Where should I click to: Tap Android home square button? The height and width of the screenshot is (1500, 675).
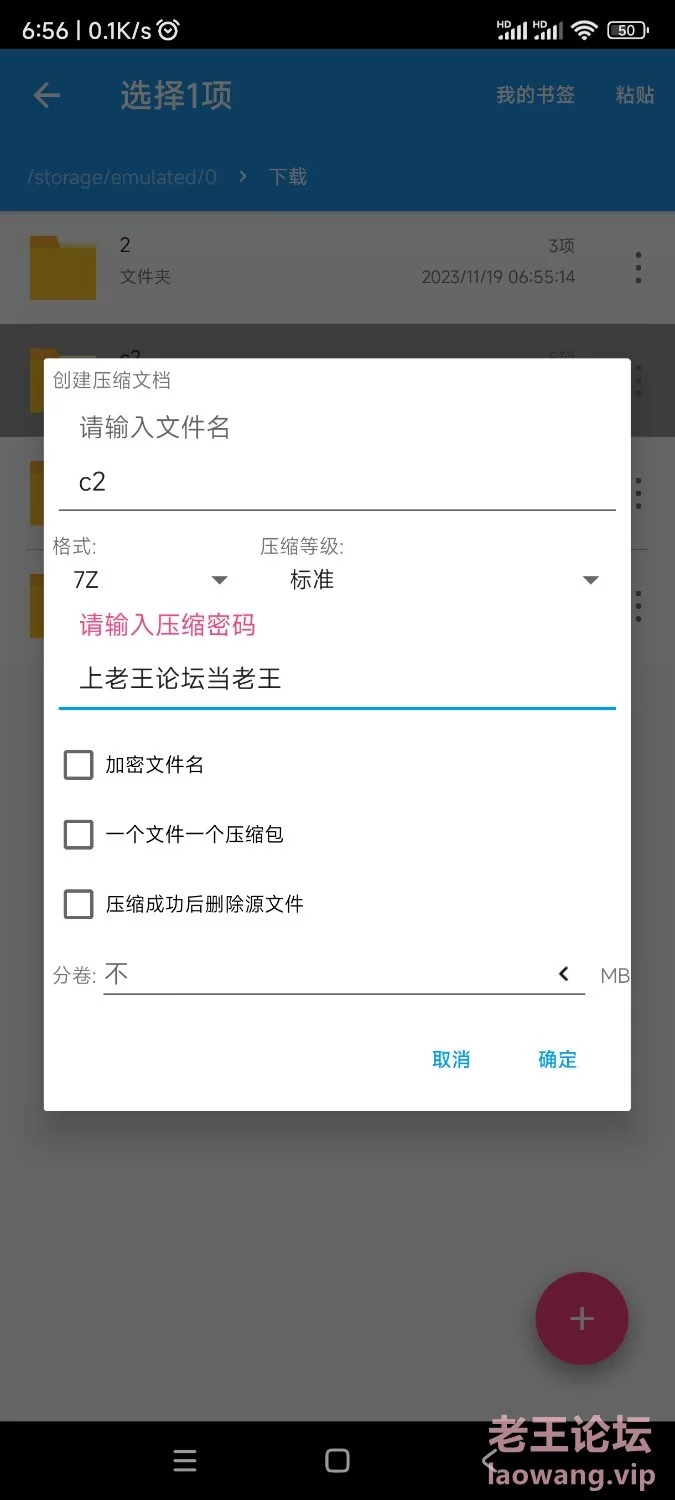pos(338,1461)
